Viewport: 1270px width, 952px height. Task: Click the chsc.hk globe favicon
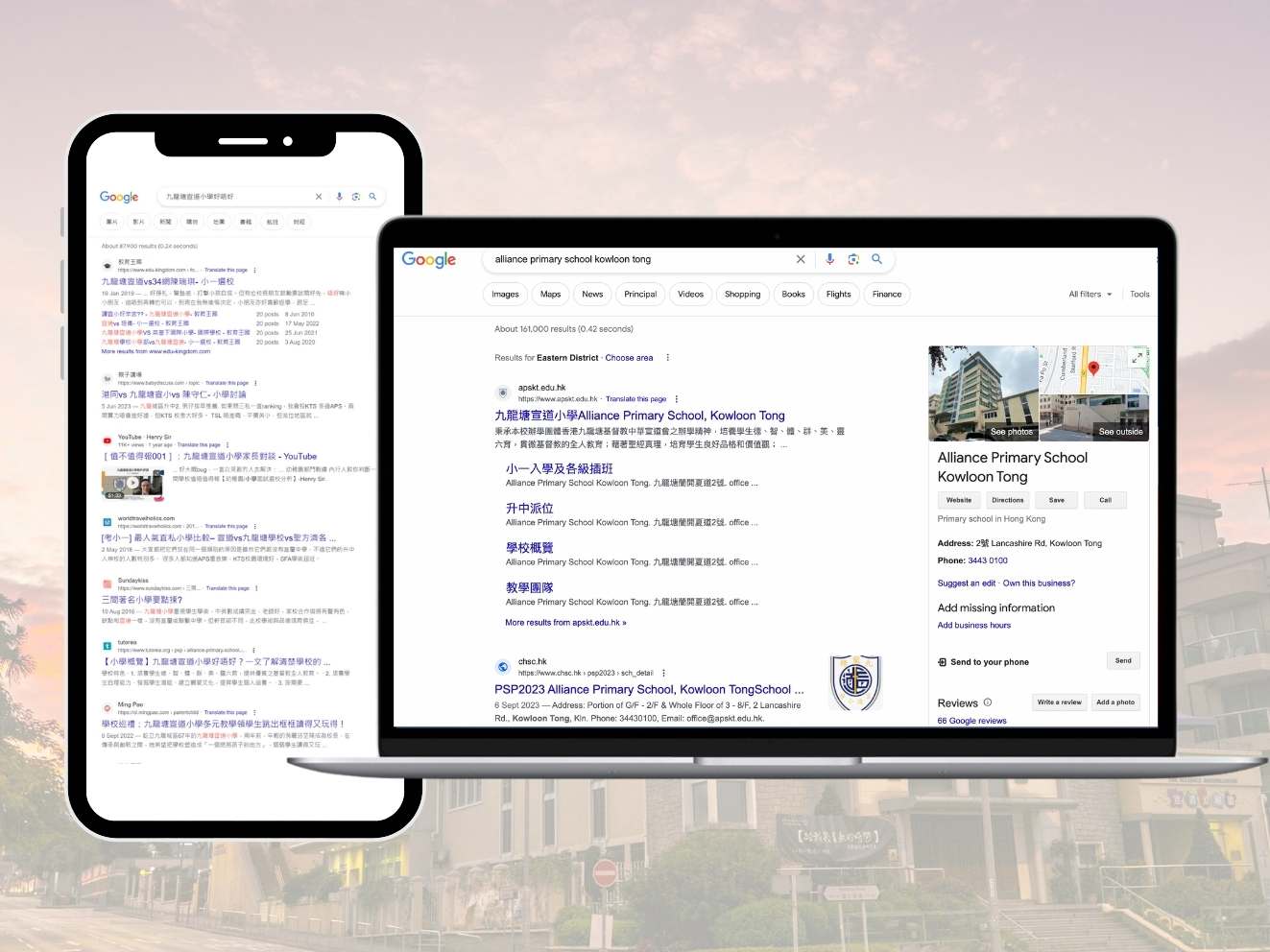click(502, 667)
